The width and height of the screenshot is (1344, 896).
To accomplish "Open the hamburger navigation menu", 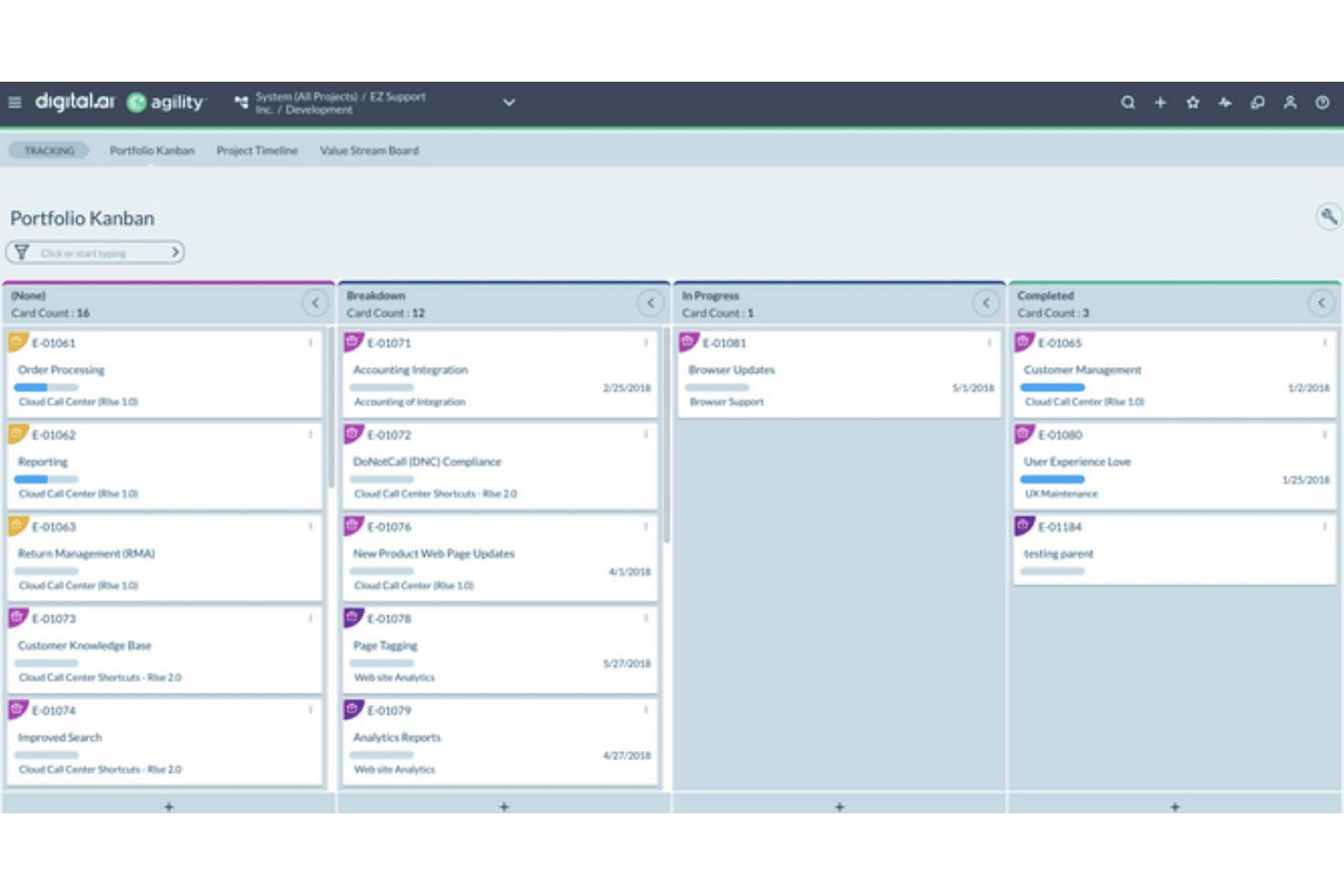I will 15,103.
